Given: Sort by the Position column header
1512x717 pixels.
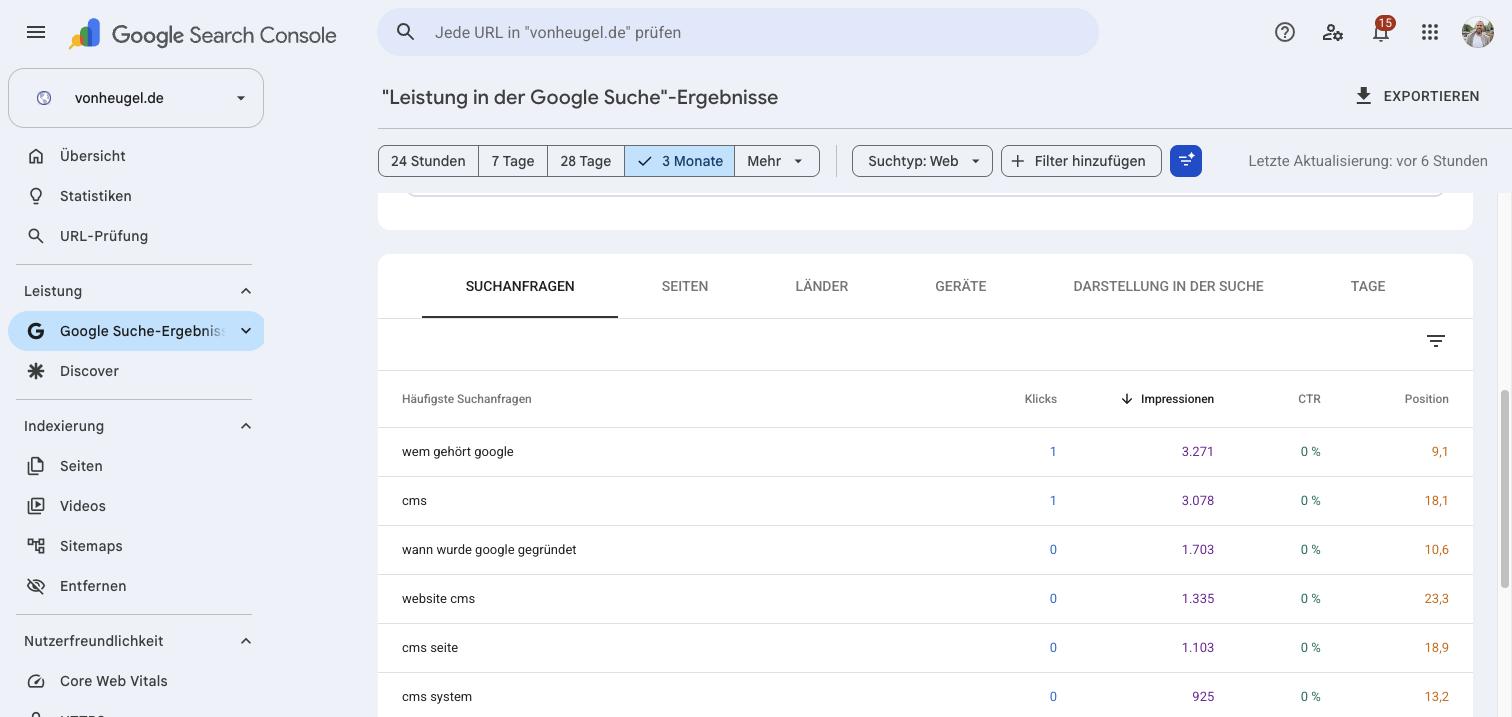Looking at the screenshot, I should pos(1426,399).
